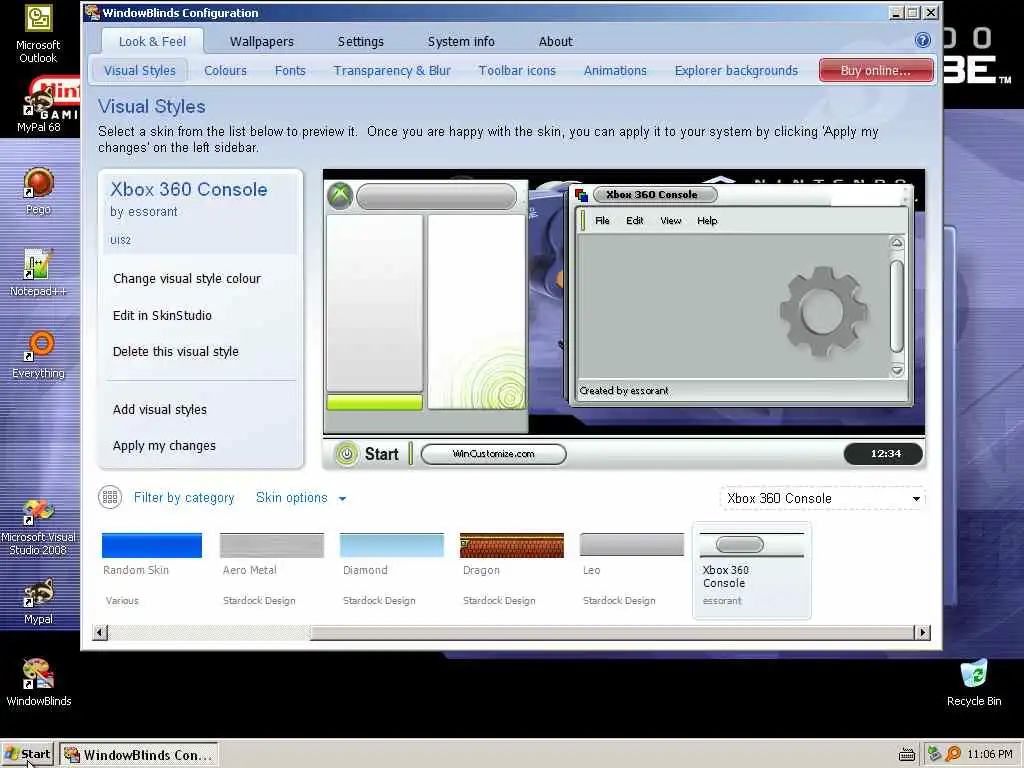Click Add visual styles

pos(159,409)
